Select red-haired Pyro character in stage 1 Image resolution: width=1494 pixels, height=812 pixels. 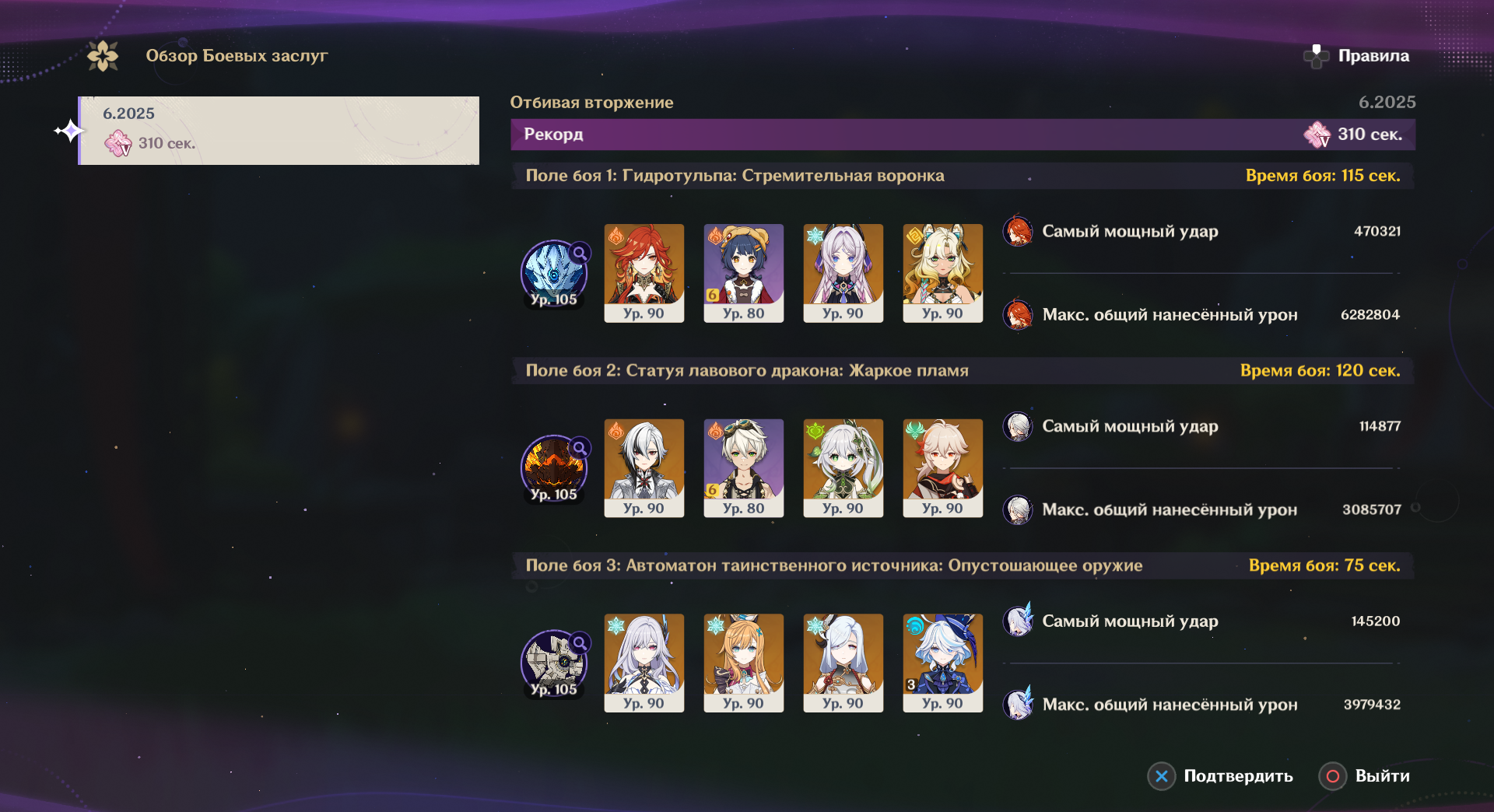644,273
